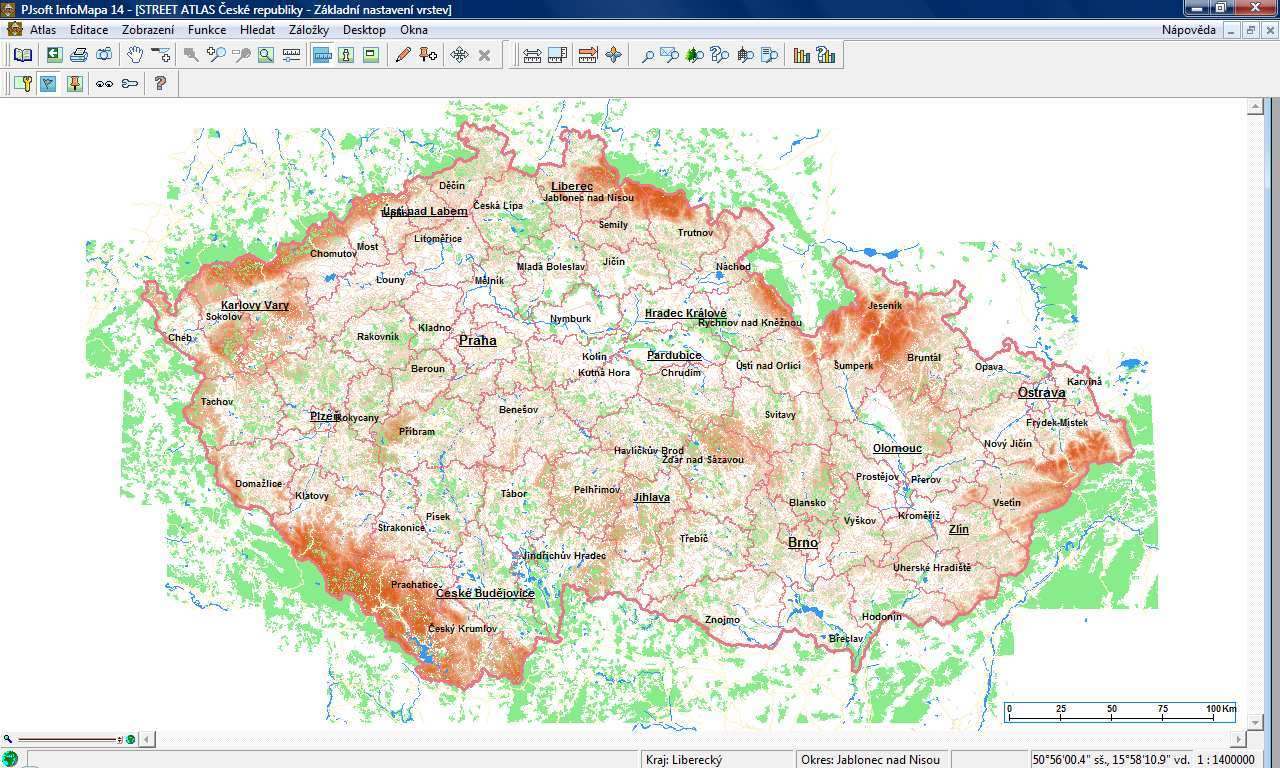Click the double-arrow distance measuring icon
This screenshot has height=768, width=1280.
(532, 55)
